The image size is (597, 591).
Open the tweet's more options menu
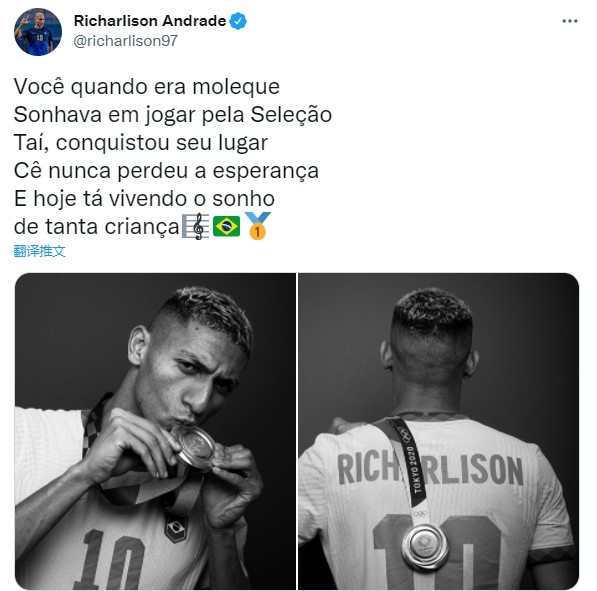coord(570,21)
